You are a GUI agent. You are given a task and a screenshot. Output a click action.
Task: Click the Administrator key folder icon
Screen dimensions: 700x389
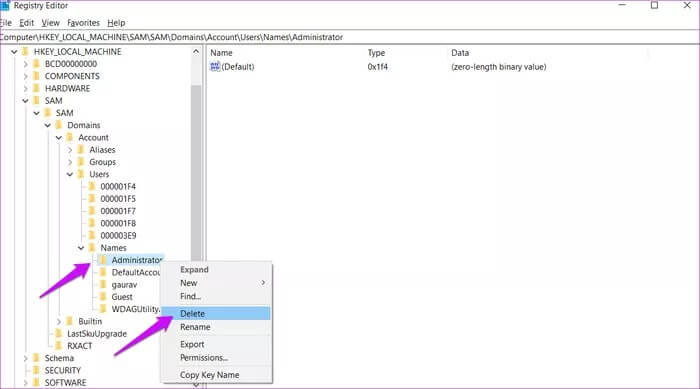[104, 260]
